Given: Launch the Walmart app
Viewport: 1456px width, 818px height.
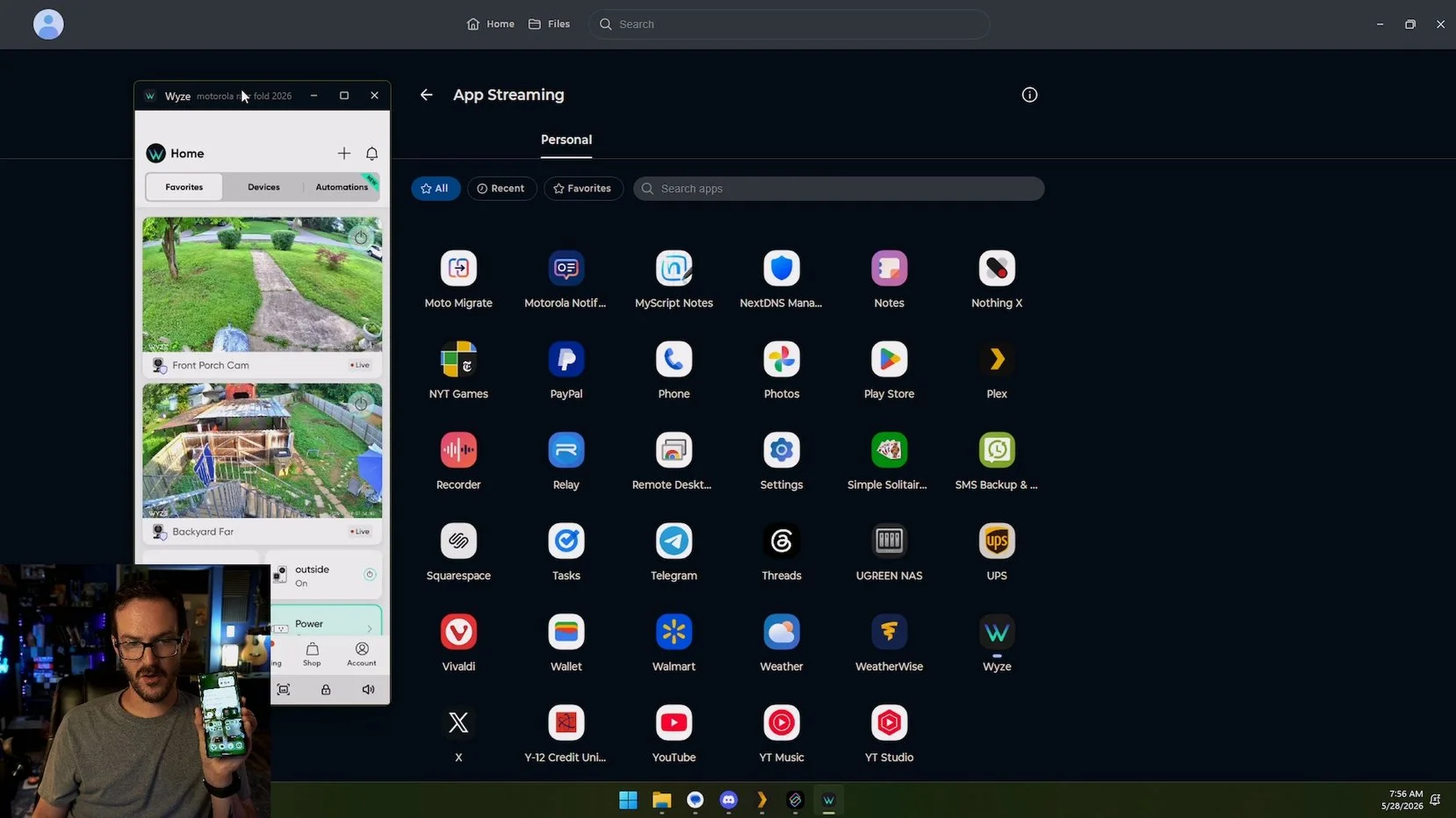Looking at the screenshot, I should (x=674, y=632).
